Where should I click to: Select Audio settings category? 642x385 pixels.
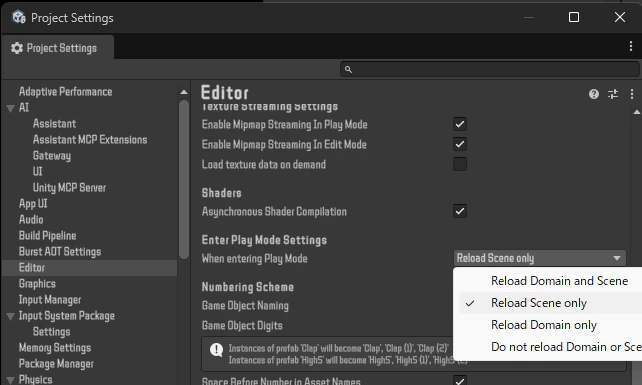coord(31,220)
